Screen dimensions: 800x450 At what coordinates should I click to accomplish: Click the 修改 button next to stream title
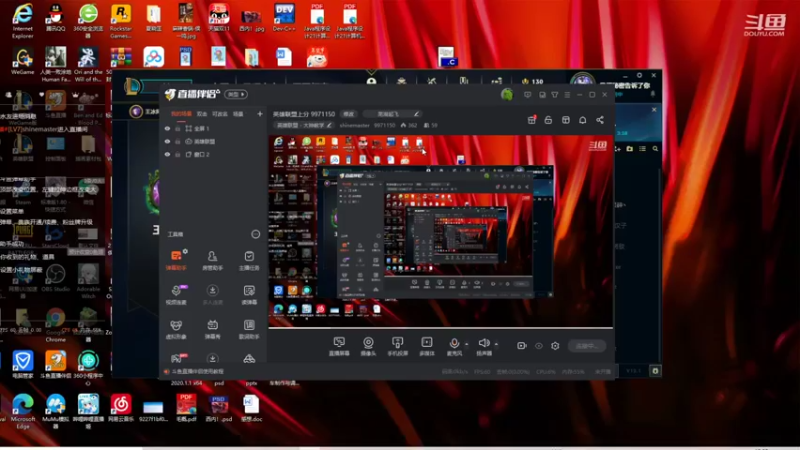[x=348, y=114]
